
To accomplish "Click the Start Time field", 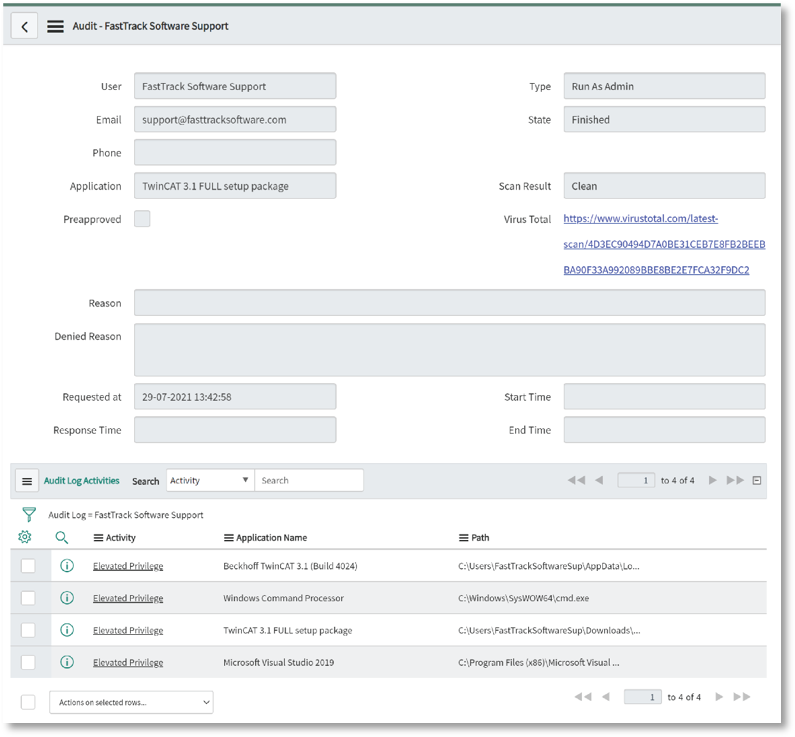I will pyautogui.click(x=664, y=396).
